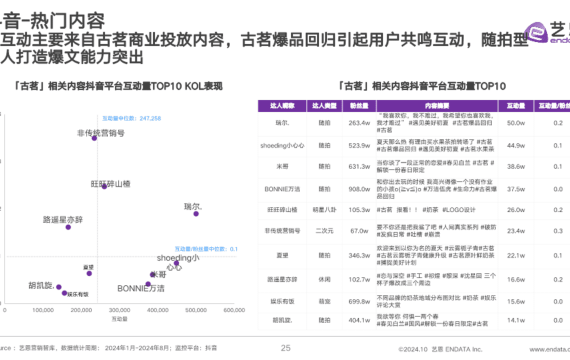Click the 休闲 type cell

click(324, 280)
